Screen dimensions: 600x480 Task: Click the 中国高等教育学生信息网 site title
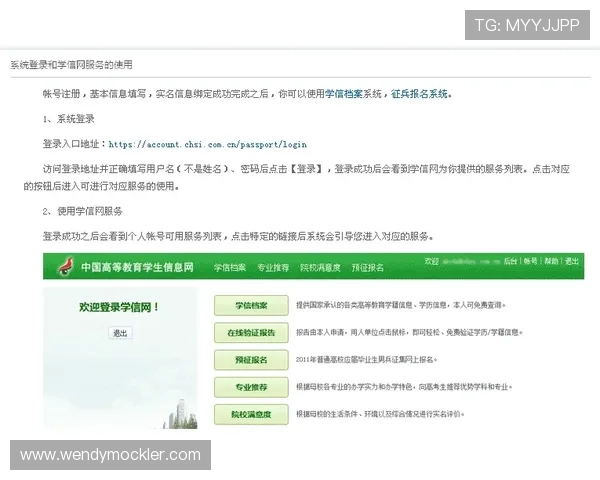click(x=137, y=267)
